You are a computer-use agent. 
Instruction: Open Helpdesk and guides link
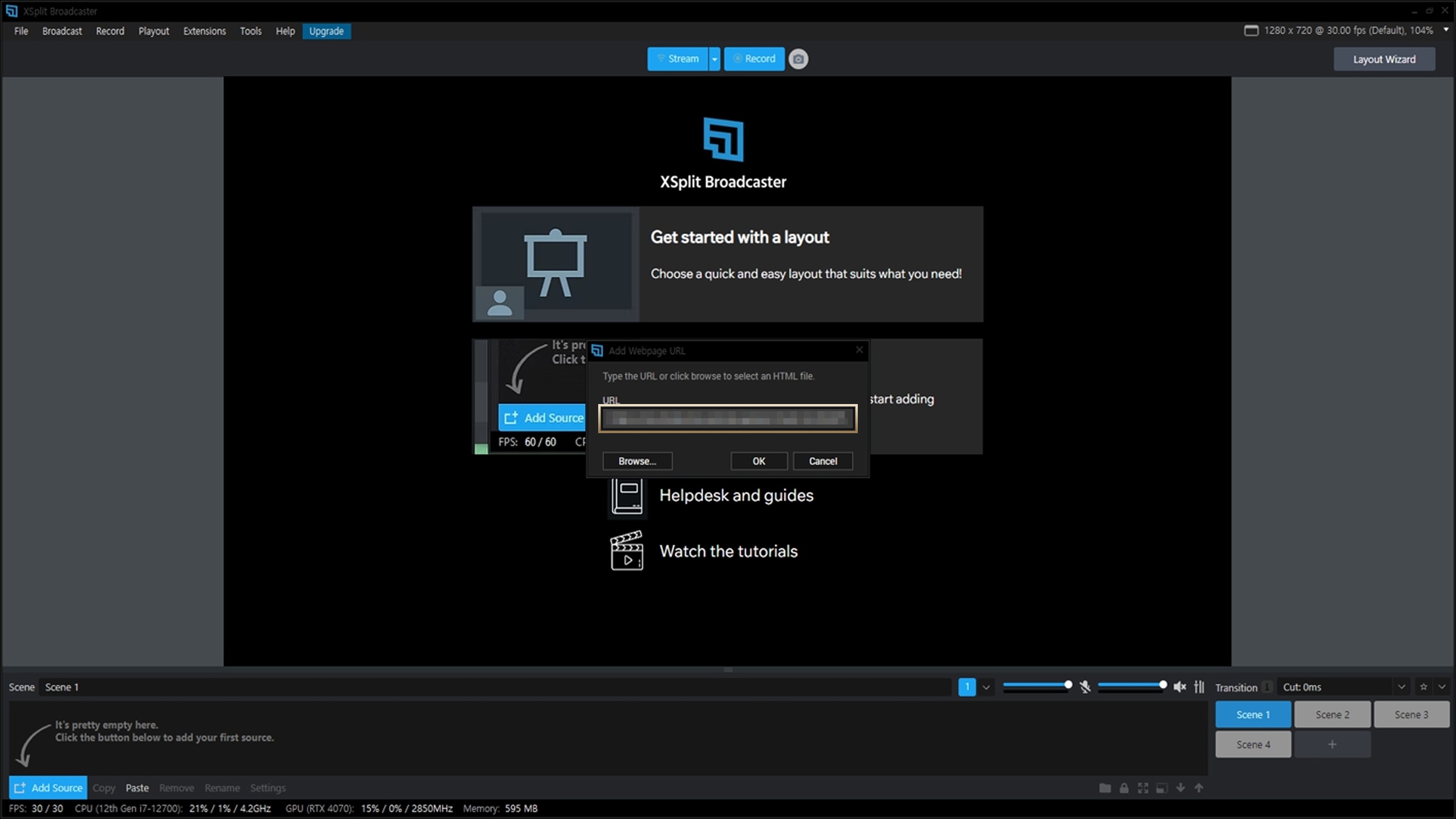[736, 496]
